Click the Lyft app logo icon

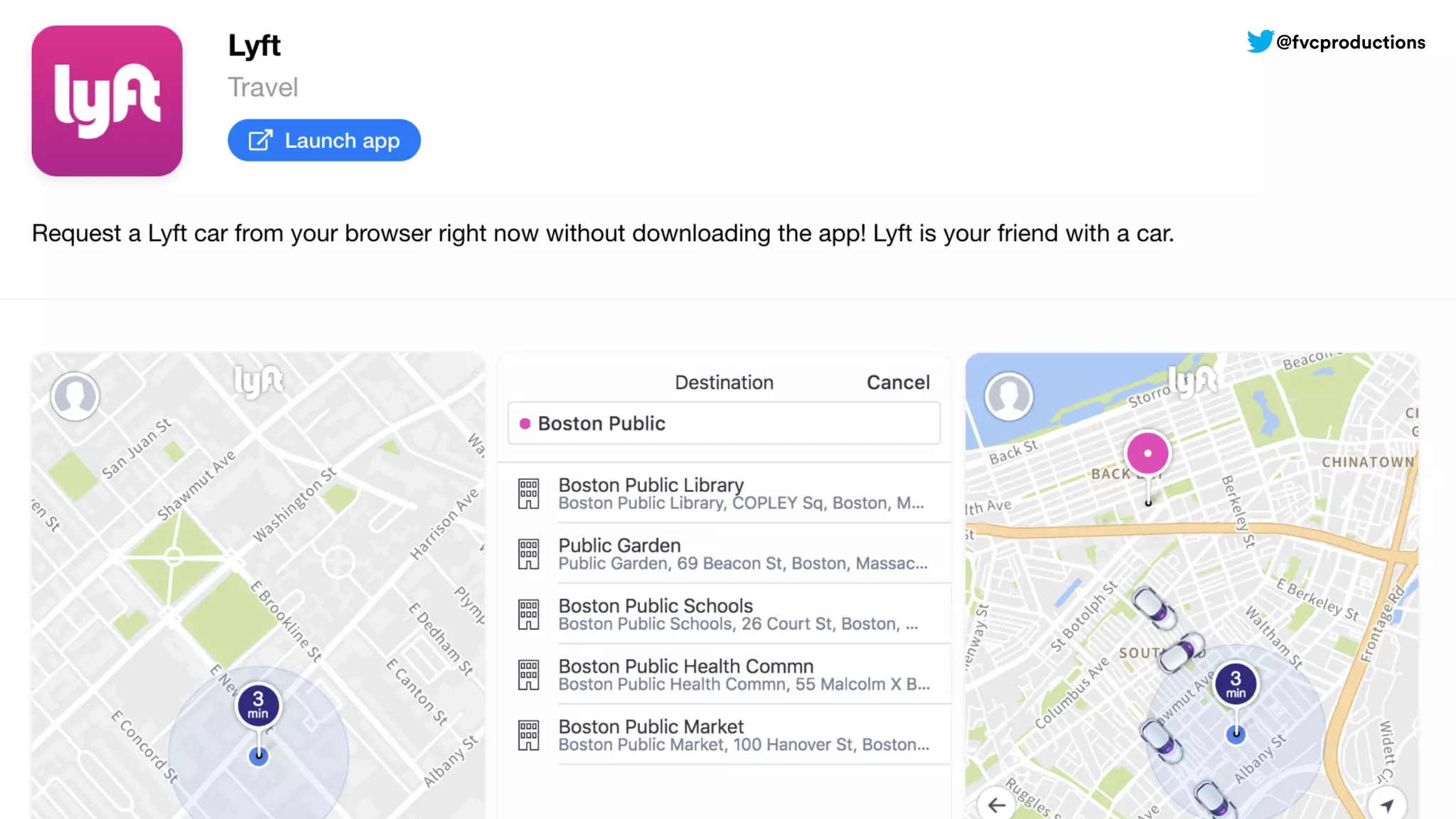[x=107, y=101]
